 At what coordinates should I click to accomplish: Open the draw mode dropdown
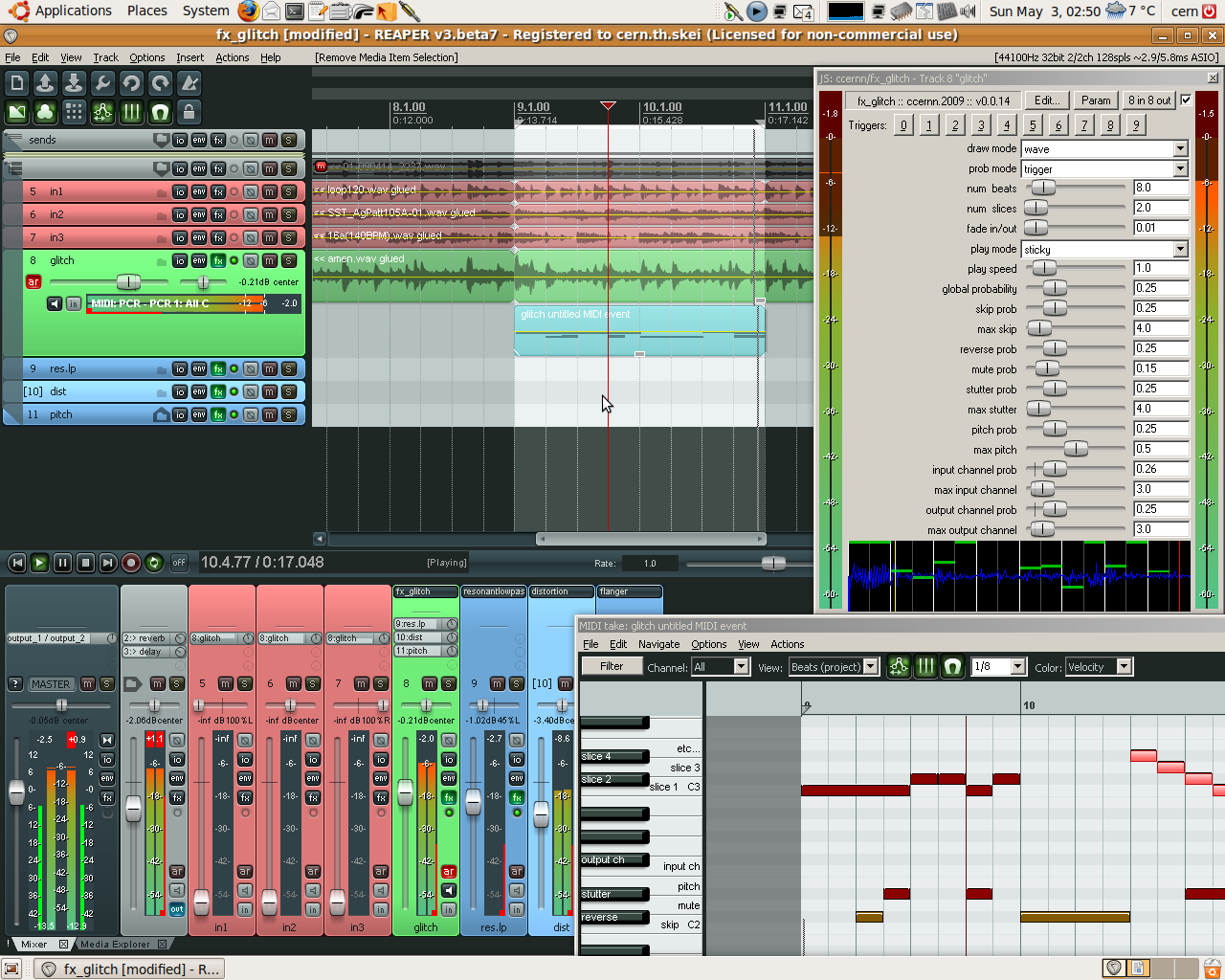1180,149
